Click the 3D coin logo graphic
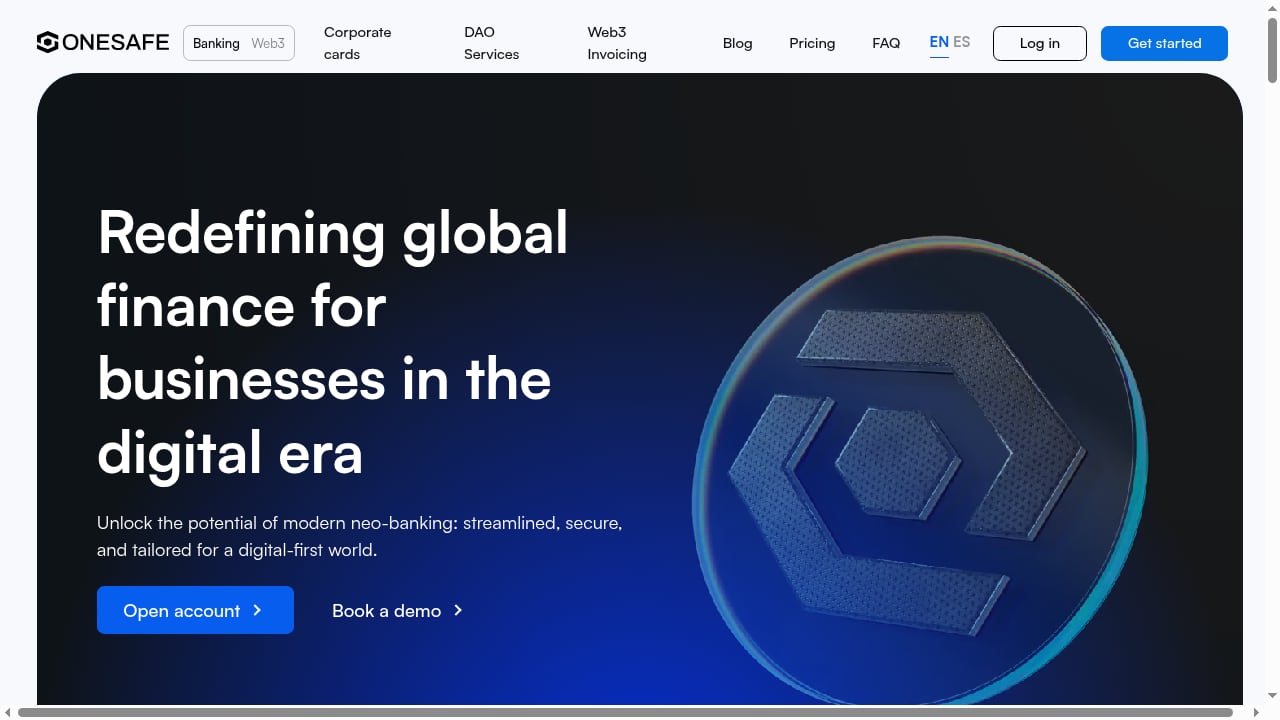 click(919, 470)
